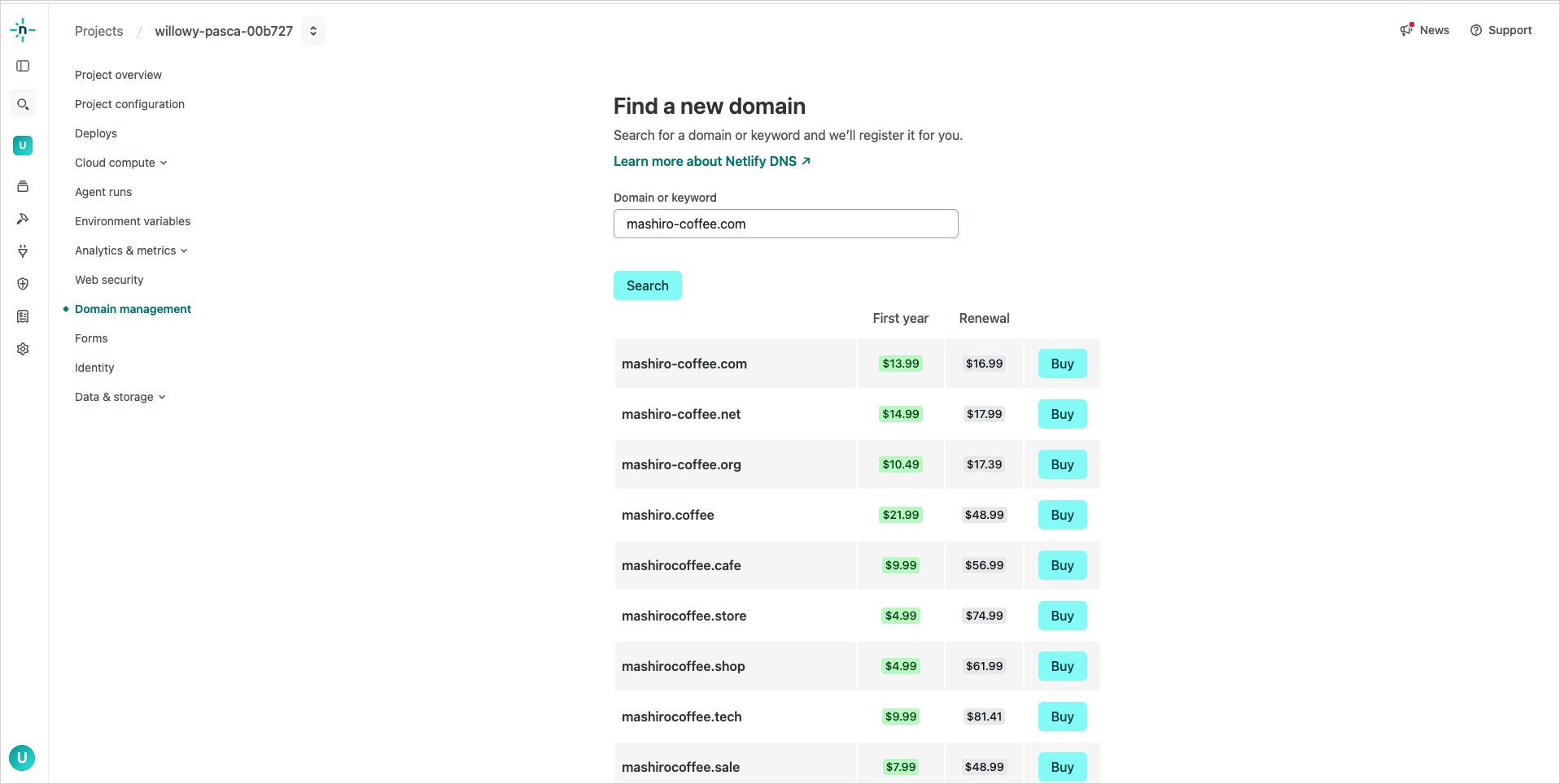This screenshot has height=784, width=1560.
Task: Open the gear settings icon
Action: coord(23,349)
